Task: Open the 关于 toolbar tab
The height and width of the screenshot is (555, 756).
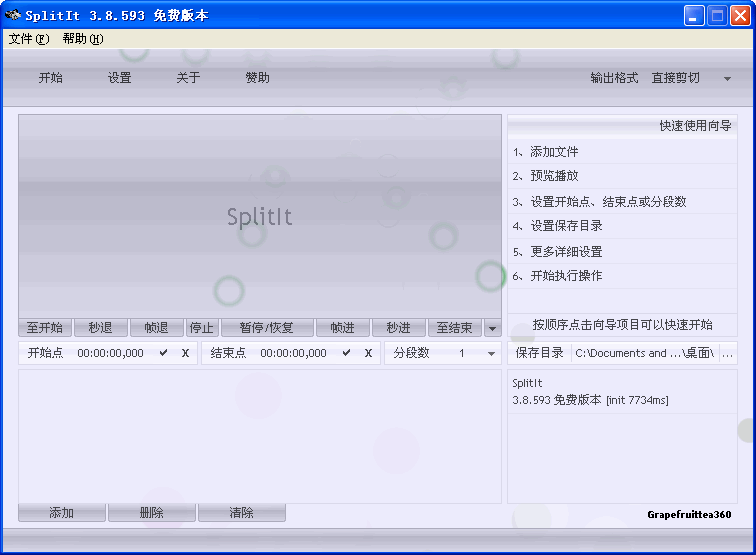Action: click(x=188, y=78)
